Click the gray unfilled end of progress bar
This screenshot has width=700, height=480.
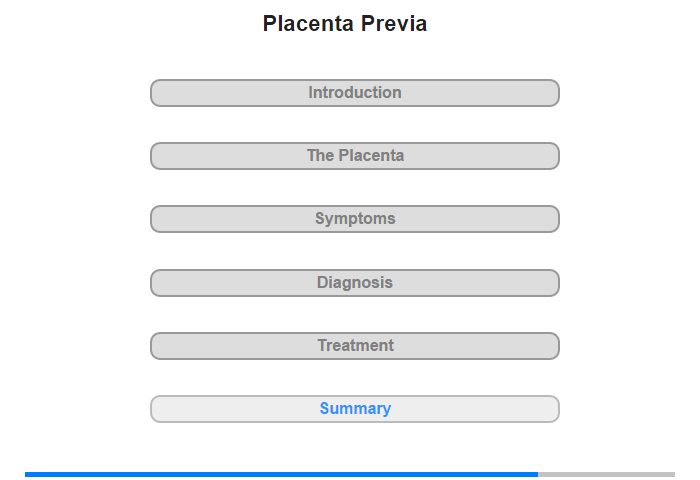click(606, 474)
